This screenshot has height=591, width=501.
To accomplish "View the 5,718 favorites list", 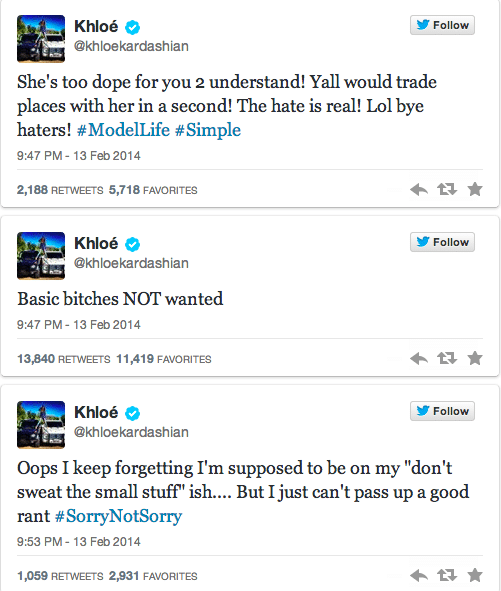I will point(153,190).
